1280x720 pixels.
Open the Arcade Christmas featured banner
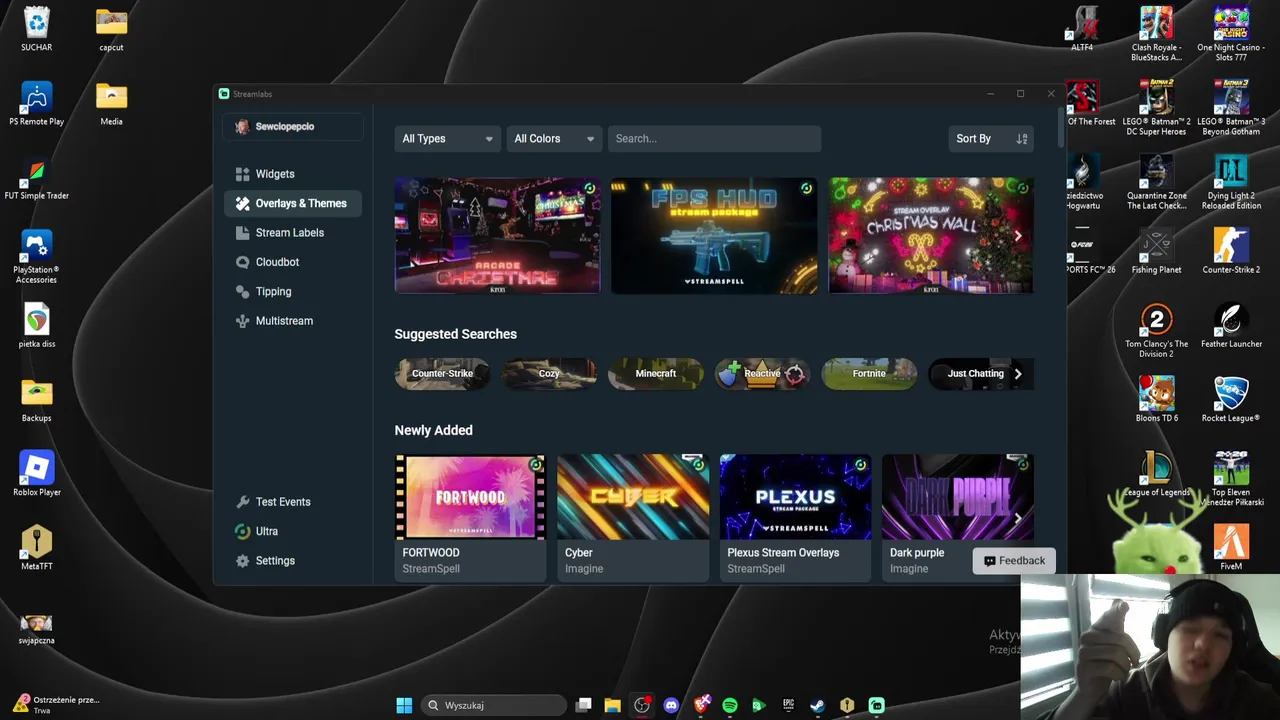pos(497,236)
